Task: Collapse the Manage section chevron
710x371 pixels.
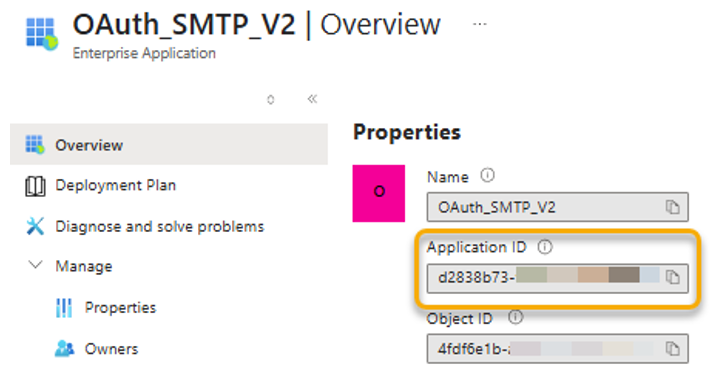Action: [x=35, y=265]
